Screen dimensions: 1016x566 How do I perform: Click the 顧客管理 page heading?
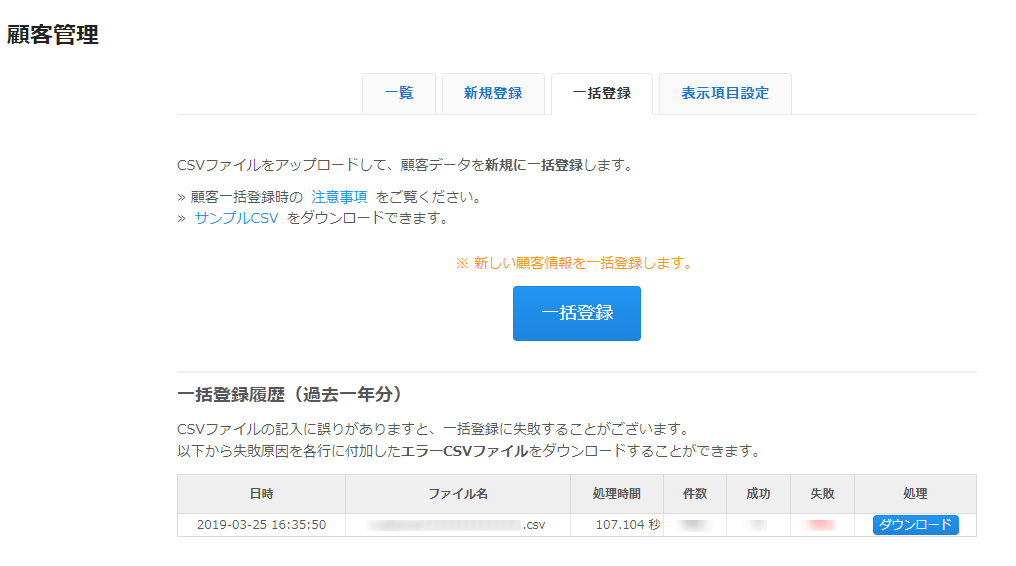coord(52,34)
